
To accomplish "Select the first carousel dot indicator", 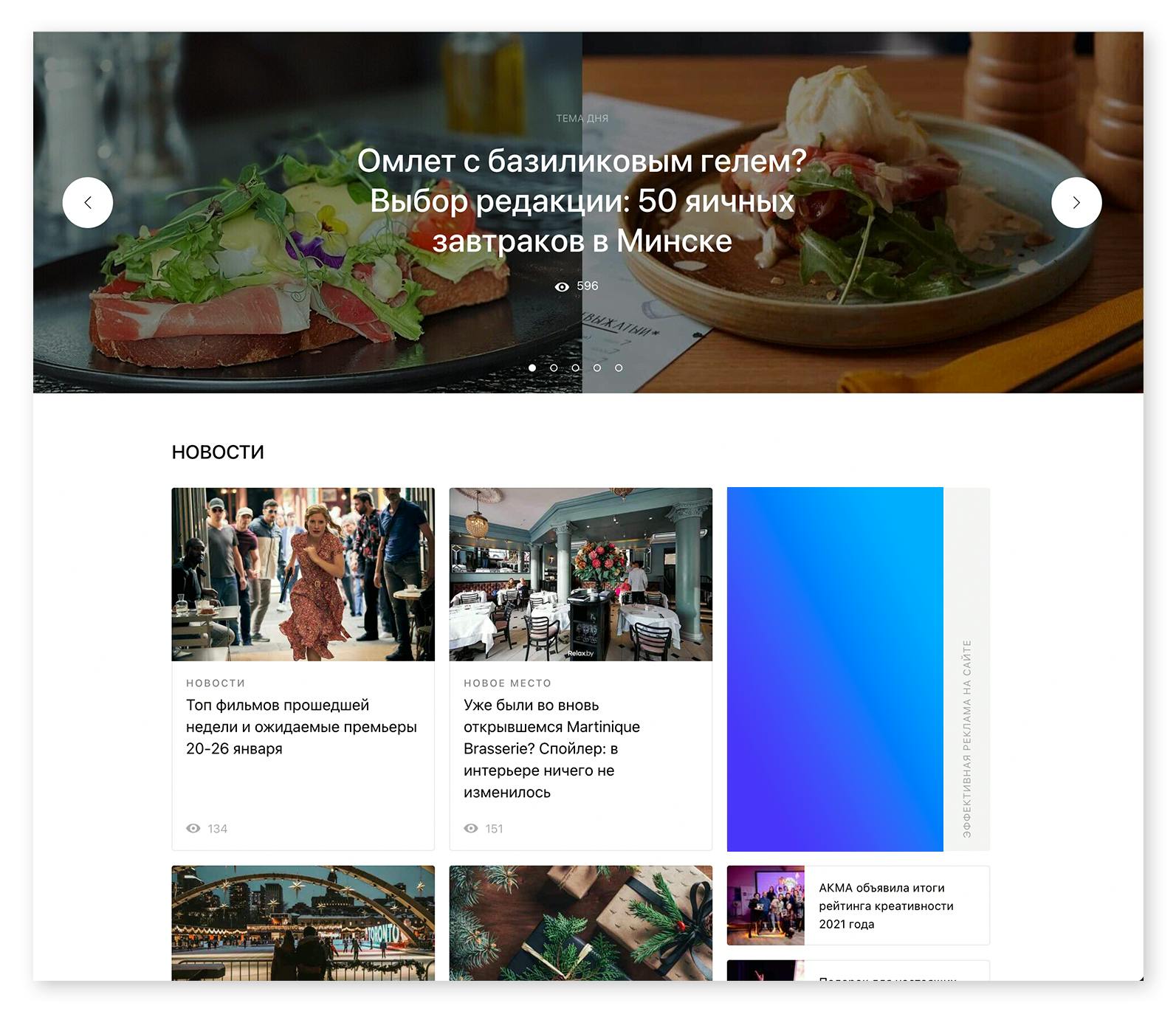I will (x=532, y=368).
